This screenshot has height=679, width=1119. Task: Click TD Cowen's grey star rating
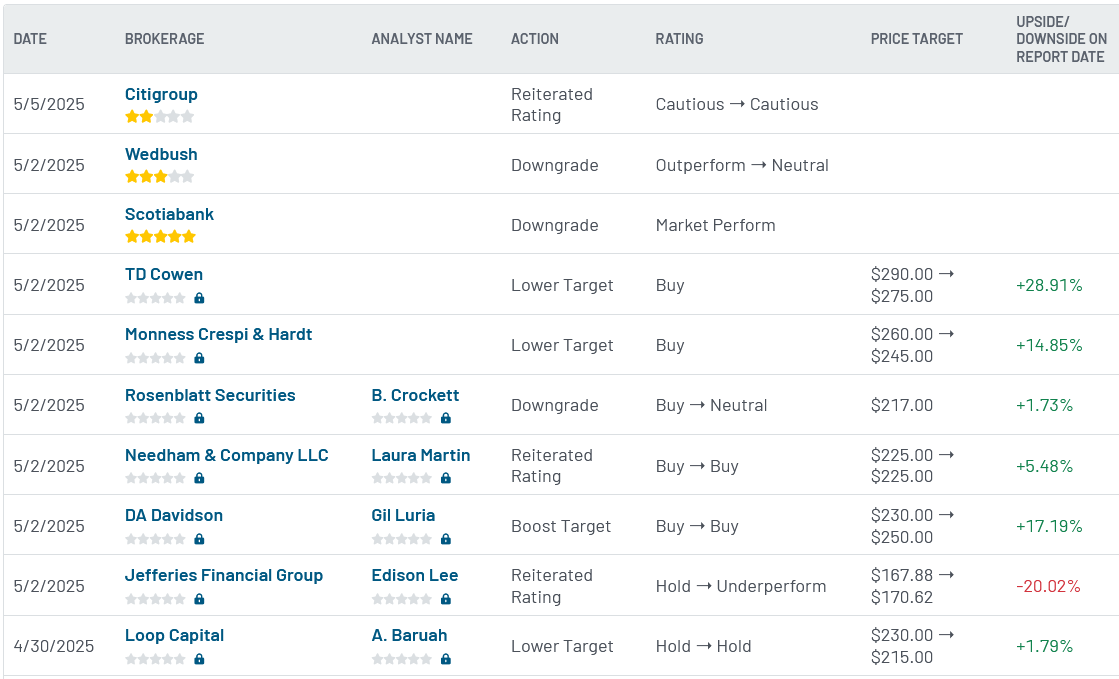tap(155, 298)
